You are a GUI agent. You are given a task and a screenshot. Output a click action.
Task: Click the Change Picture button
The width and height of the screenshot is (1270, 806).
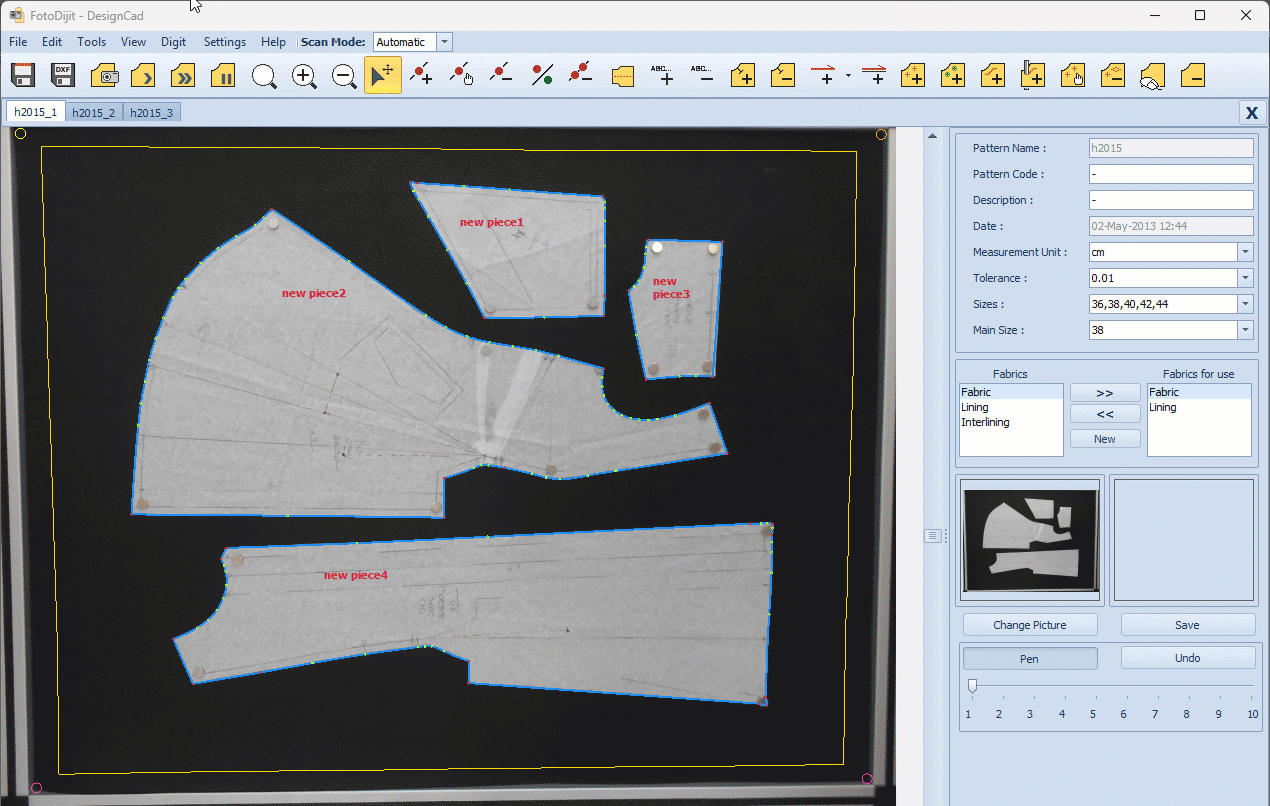pos(1029,625)
